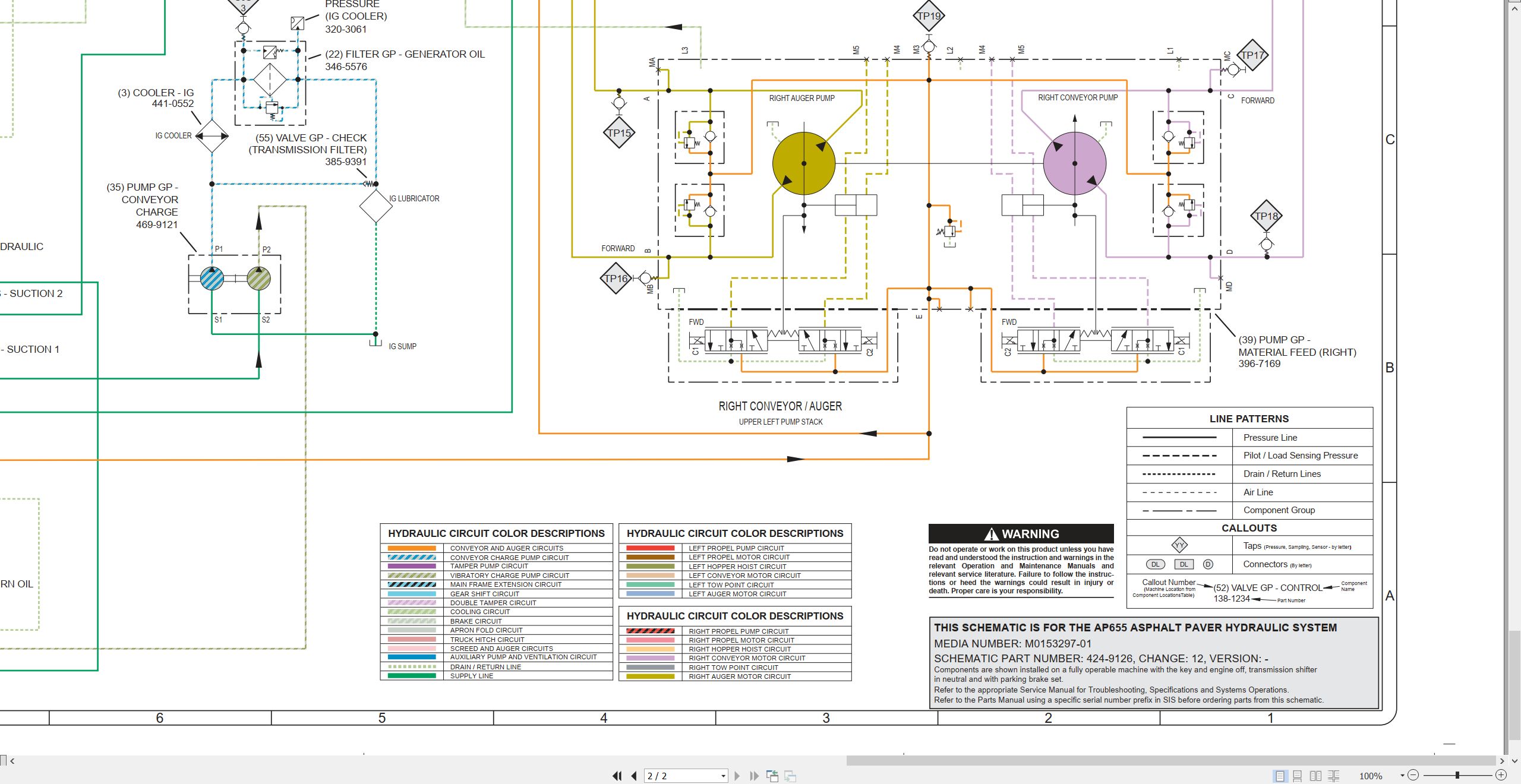Click the 'IG SUMP' label

402,346
